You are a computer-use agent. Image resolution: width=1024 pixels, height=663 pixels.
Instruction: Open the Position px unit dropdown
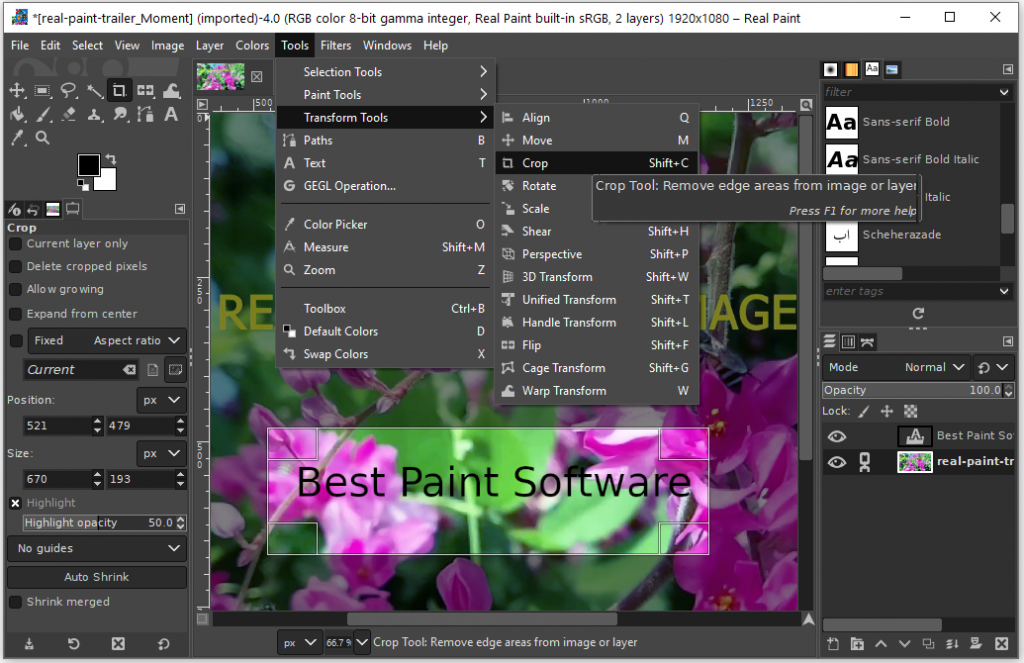[161, 400]
